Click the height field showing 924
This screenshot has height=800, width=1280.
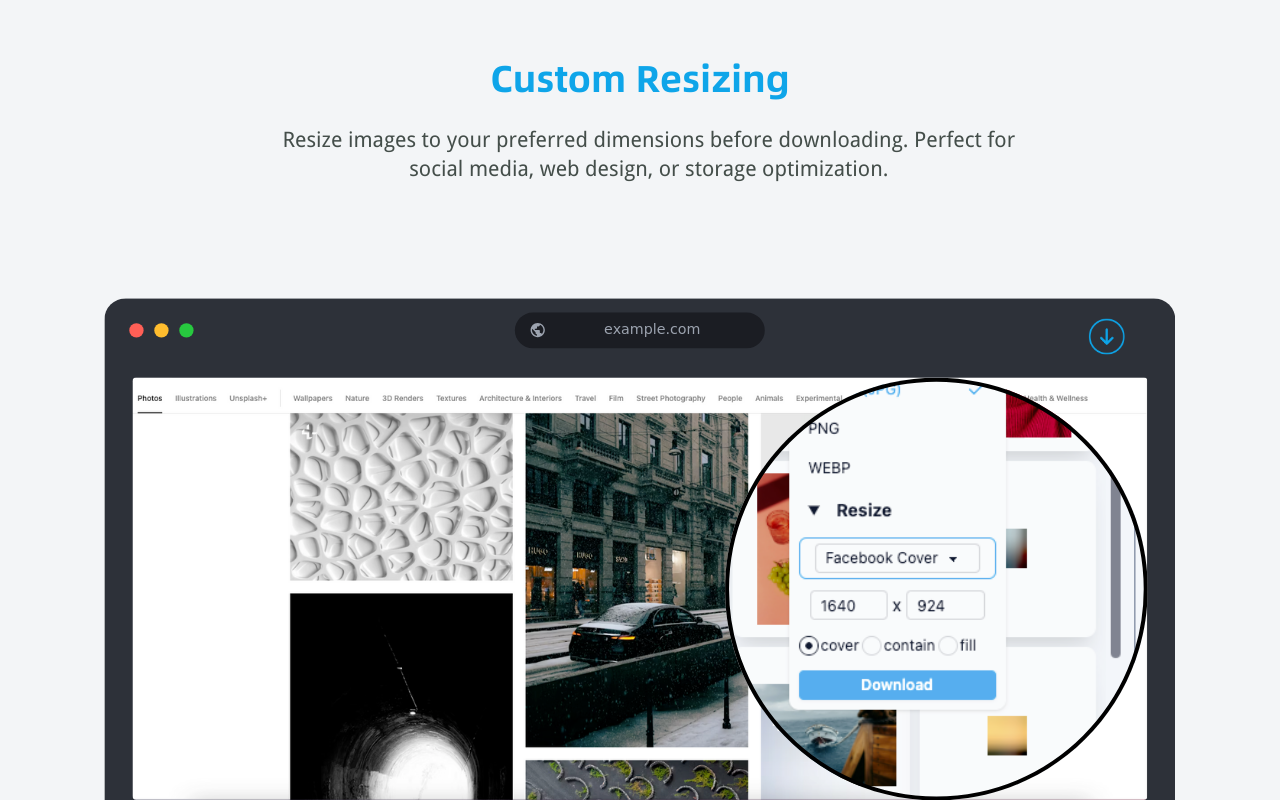click(945, 605)
